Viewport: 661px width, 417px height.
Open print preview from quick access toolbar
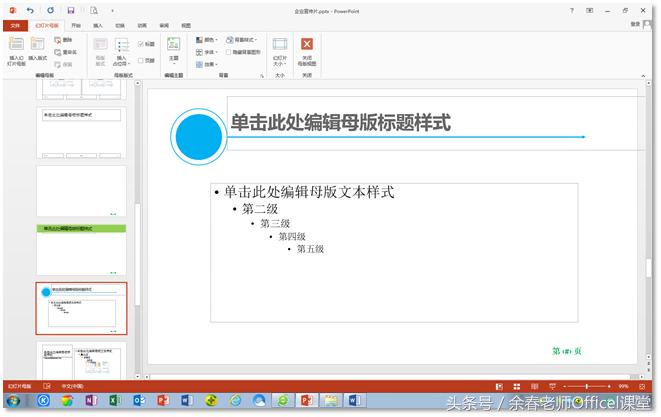point(94,10)
